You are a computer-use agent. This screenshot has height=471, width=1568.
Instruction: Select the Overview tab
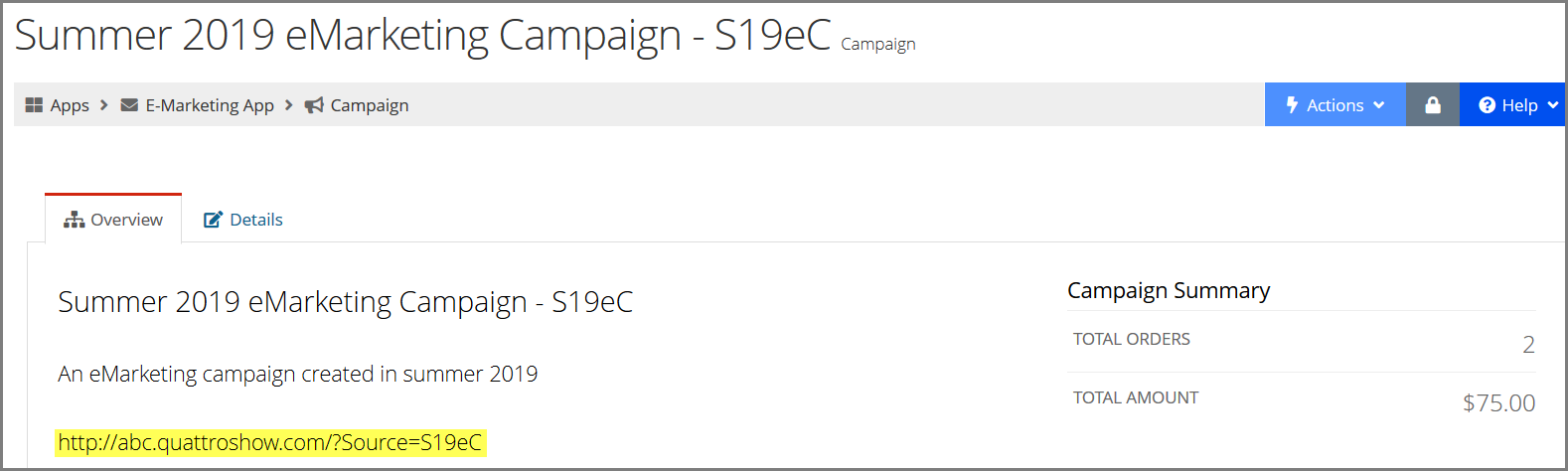click(x=113, y=219)
